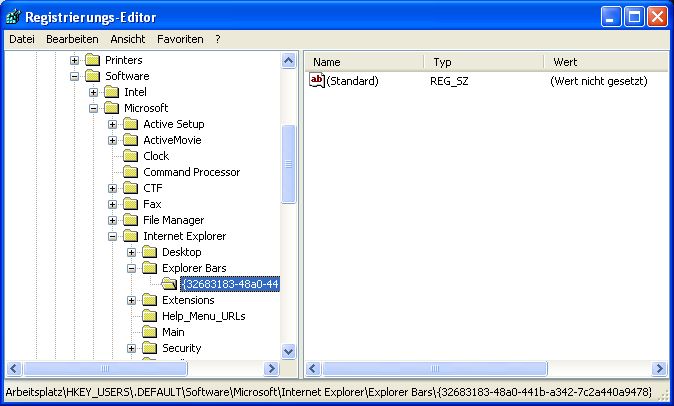Select the Command Processor tree entry
The image size is (674, 406).
click(x=192, y=172)
